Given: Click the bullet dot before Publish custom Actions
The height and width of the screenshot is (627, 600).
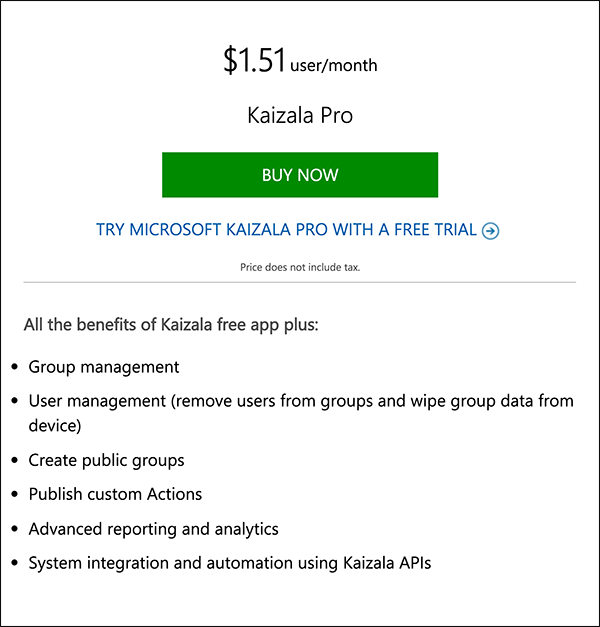Looking at the screenshot, I should point(15,494).
